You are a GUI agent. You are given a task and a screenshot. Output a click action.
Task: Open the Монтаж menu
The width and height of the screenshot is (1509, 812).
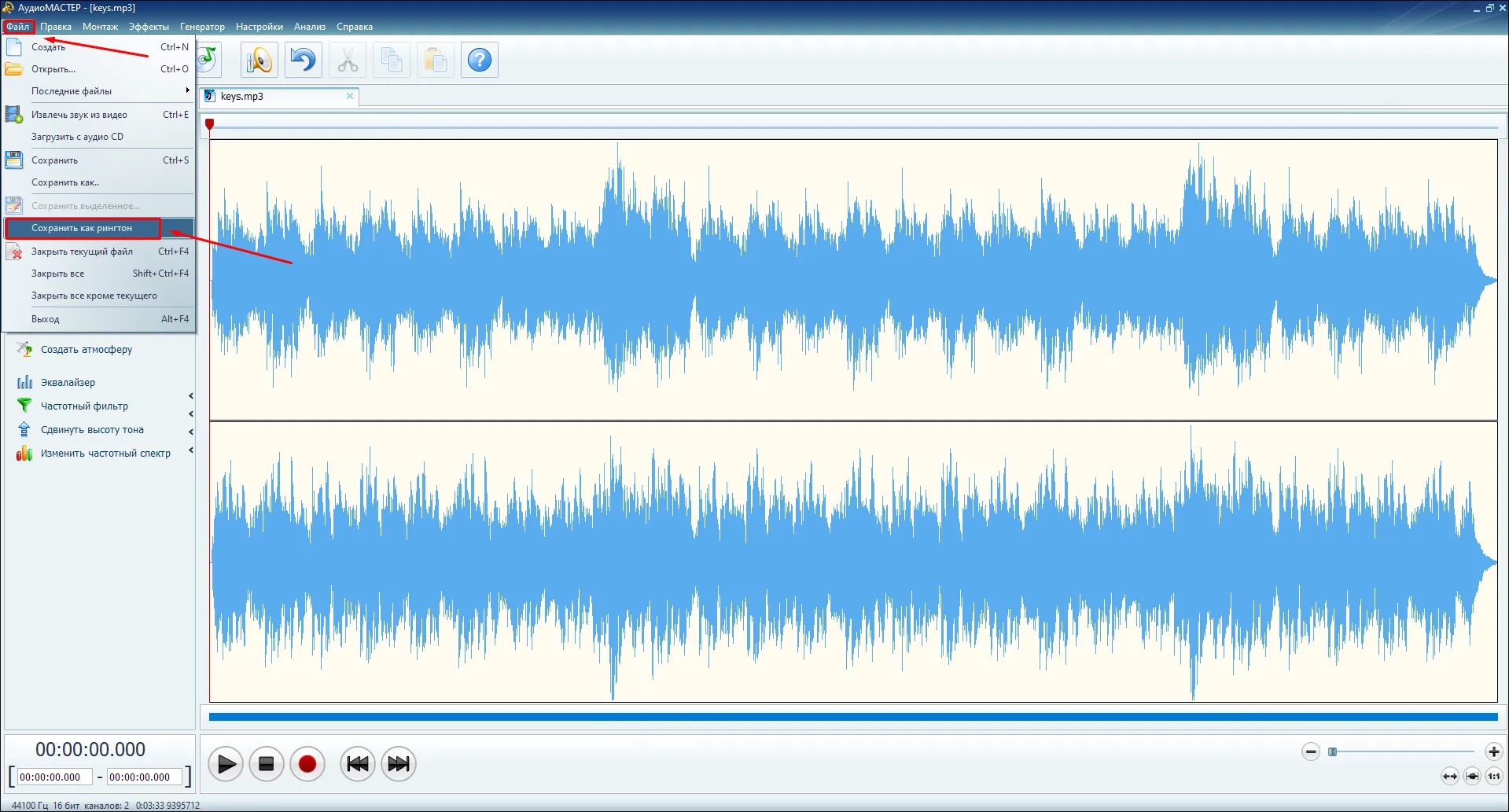[100, 27]
